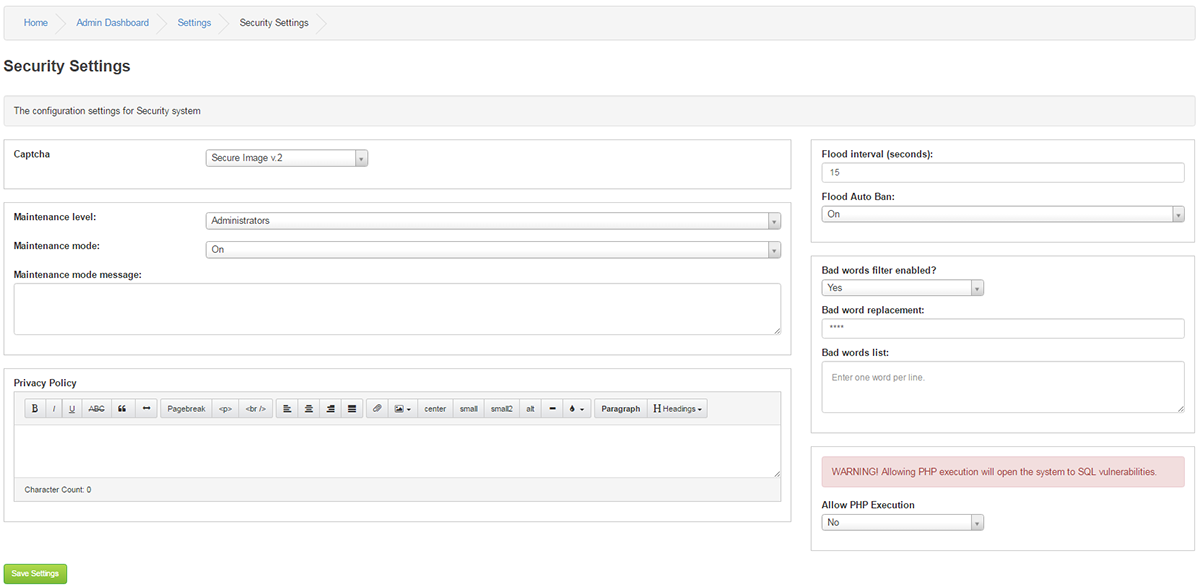Insert a horizontal rule with the dash icon
The image size is (1200, 587).
553,408
